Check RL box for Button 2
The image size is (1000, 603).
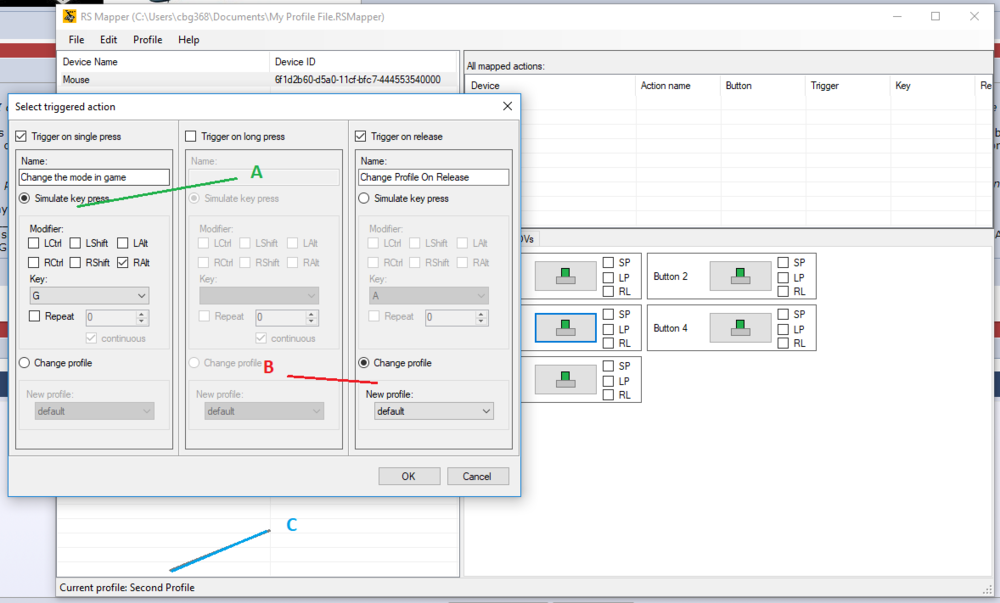coord(783,291)
